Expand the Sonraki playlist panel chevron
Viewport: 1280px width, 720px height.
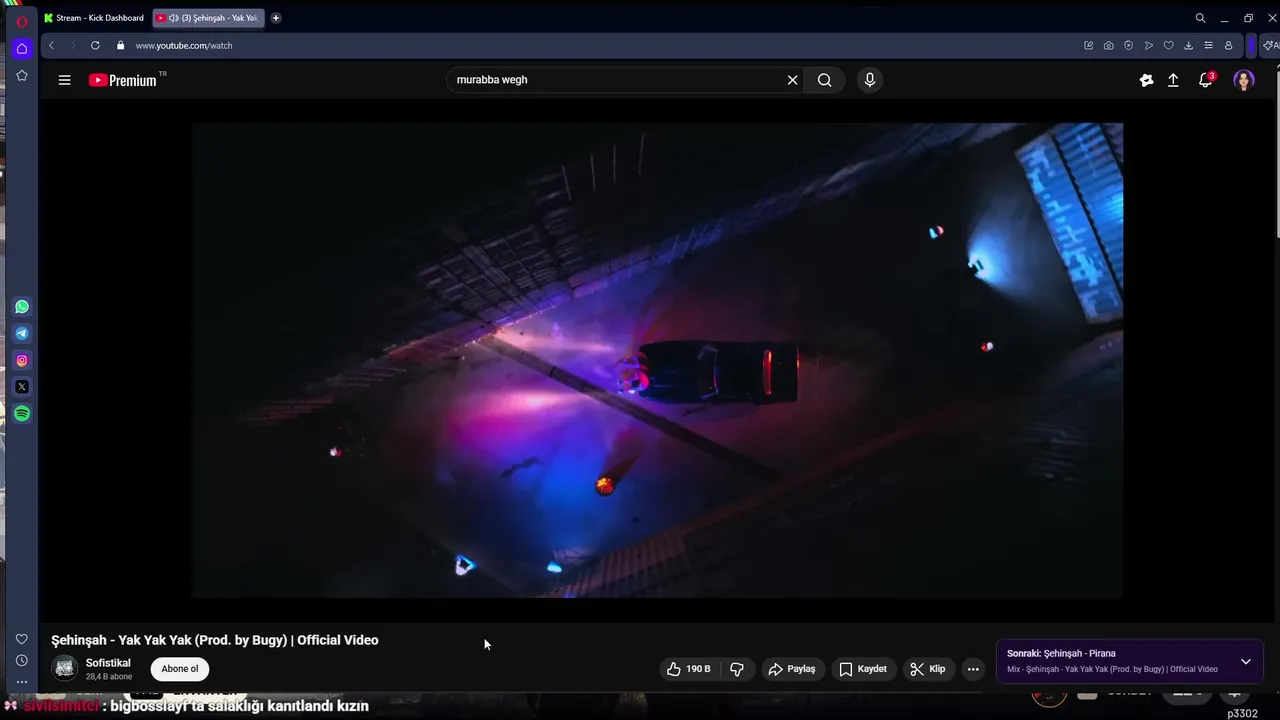(x=1246, y=661)
